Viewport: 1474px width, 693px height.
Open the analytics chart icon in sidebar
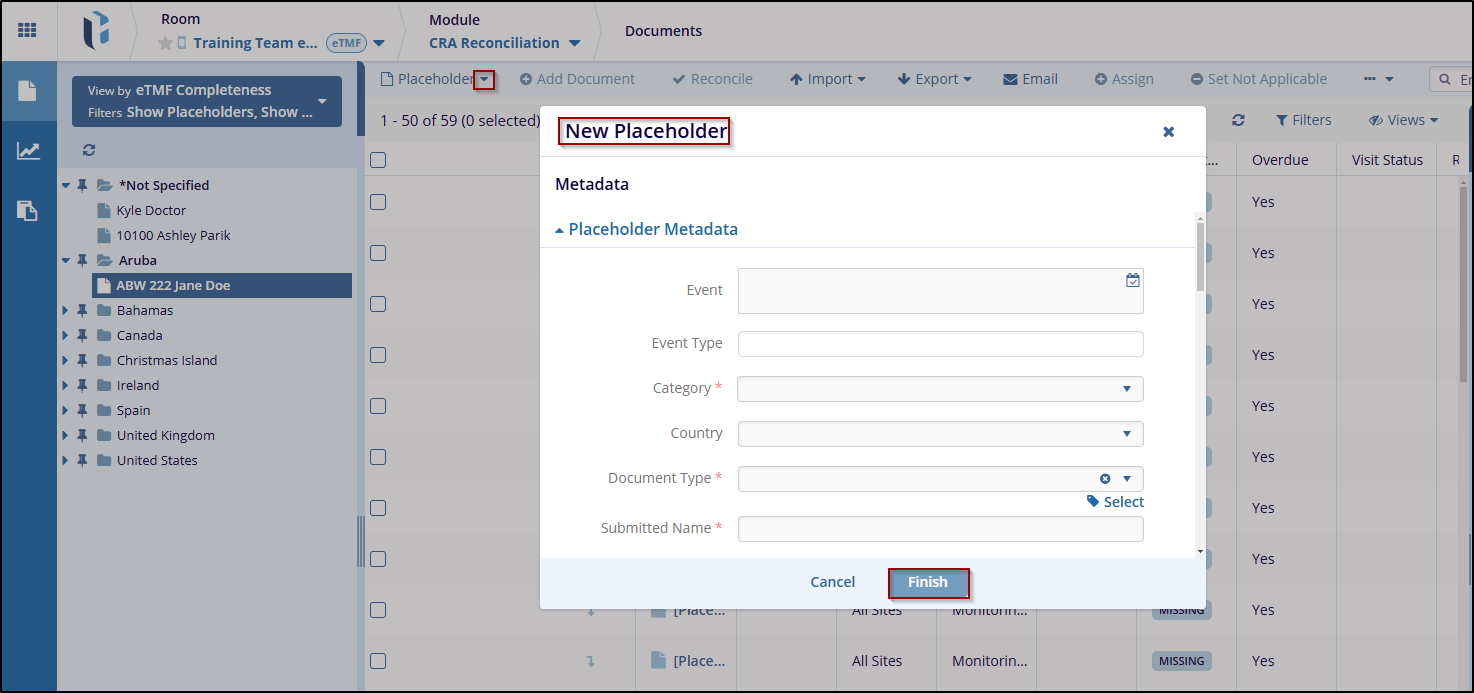coord(28,151)
